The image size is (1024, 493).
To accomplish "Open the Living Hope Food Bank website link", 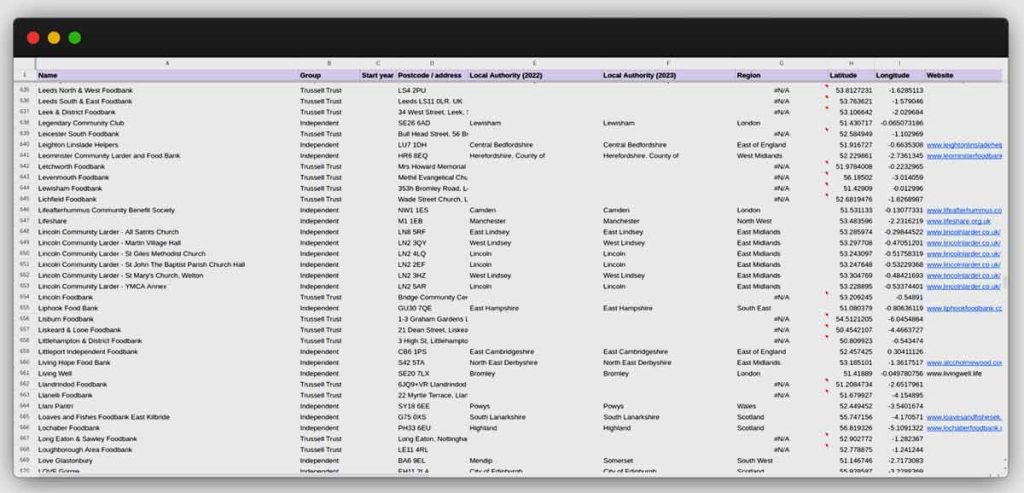I will 964,363.
